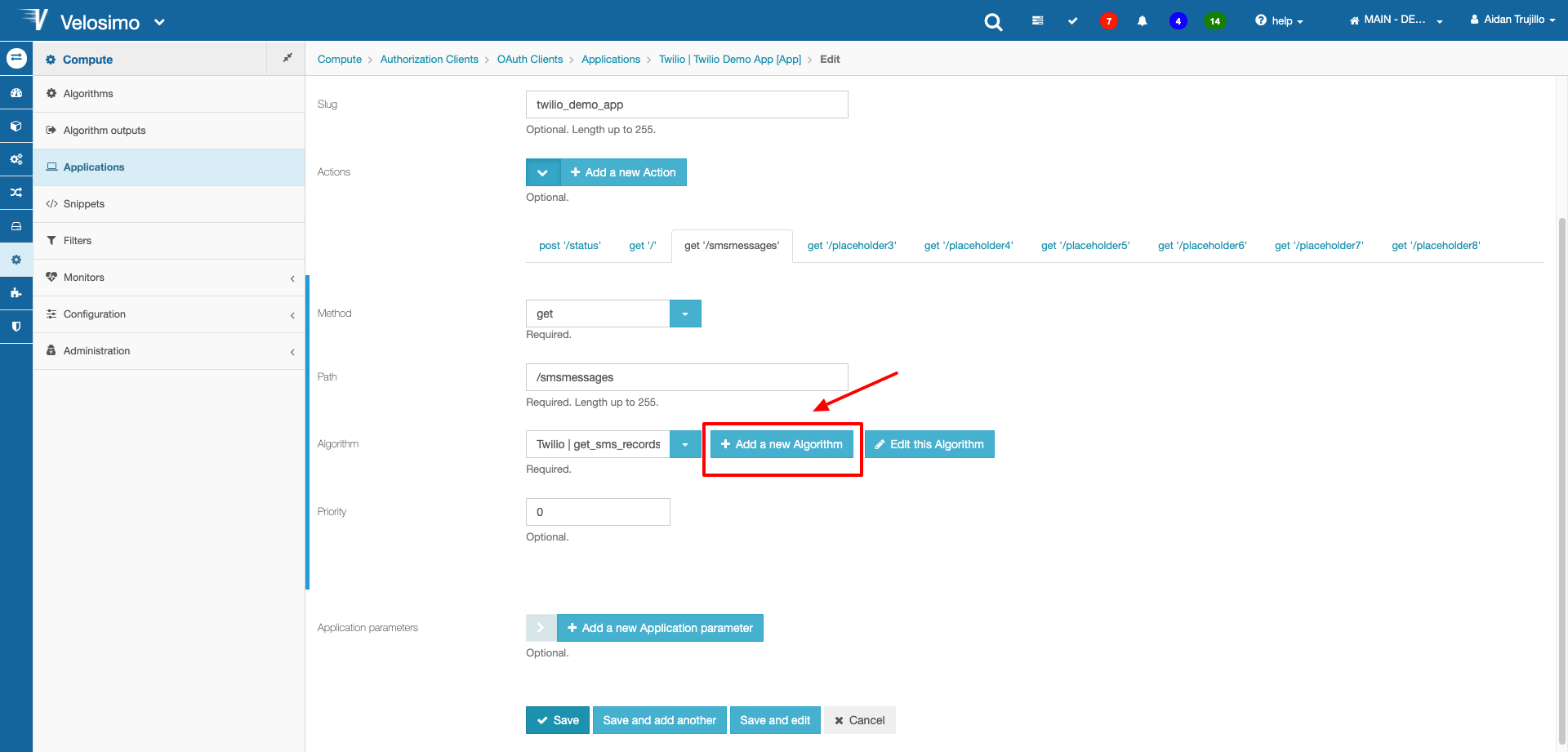Open the help dropdown menu
The image size is (1568, 752).
coord(1279,21)
